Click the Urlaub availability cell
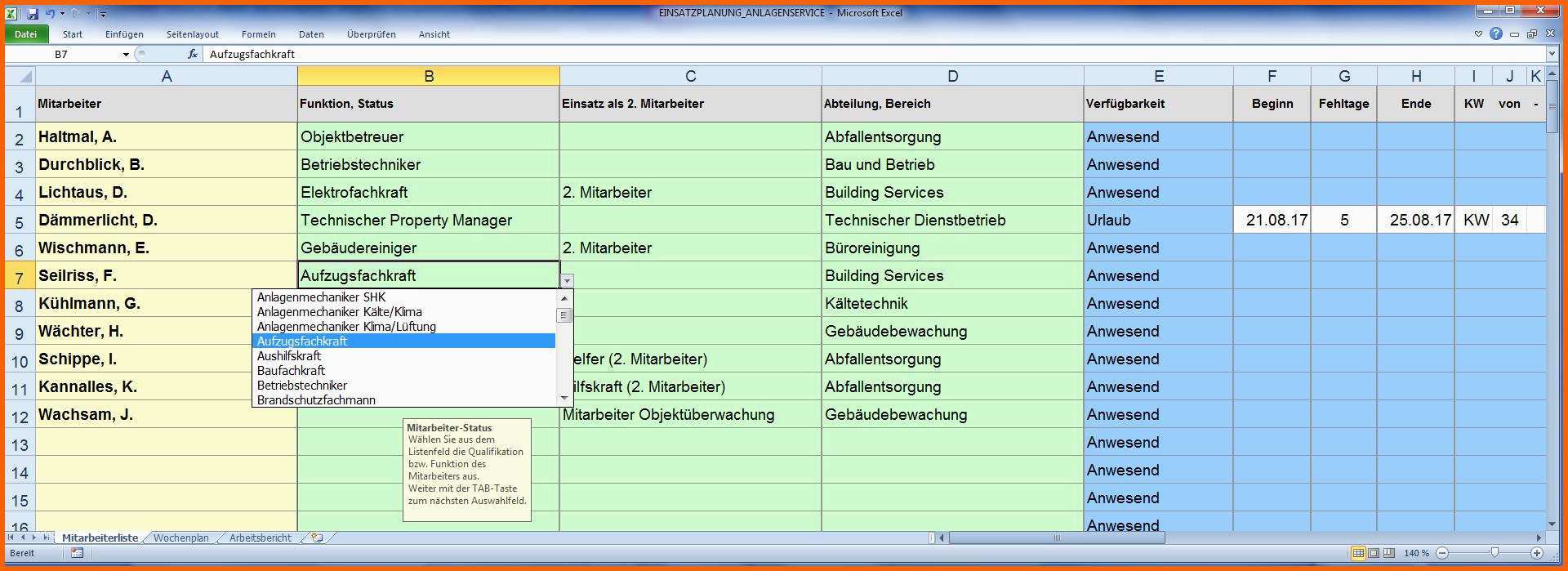 (1158, 220)
